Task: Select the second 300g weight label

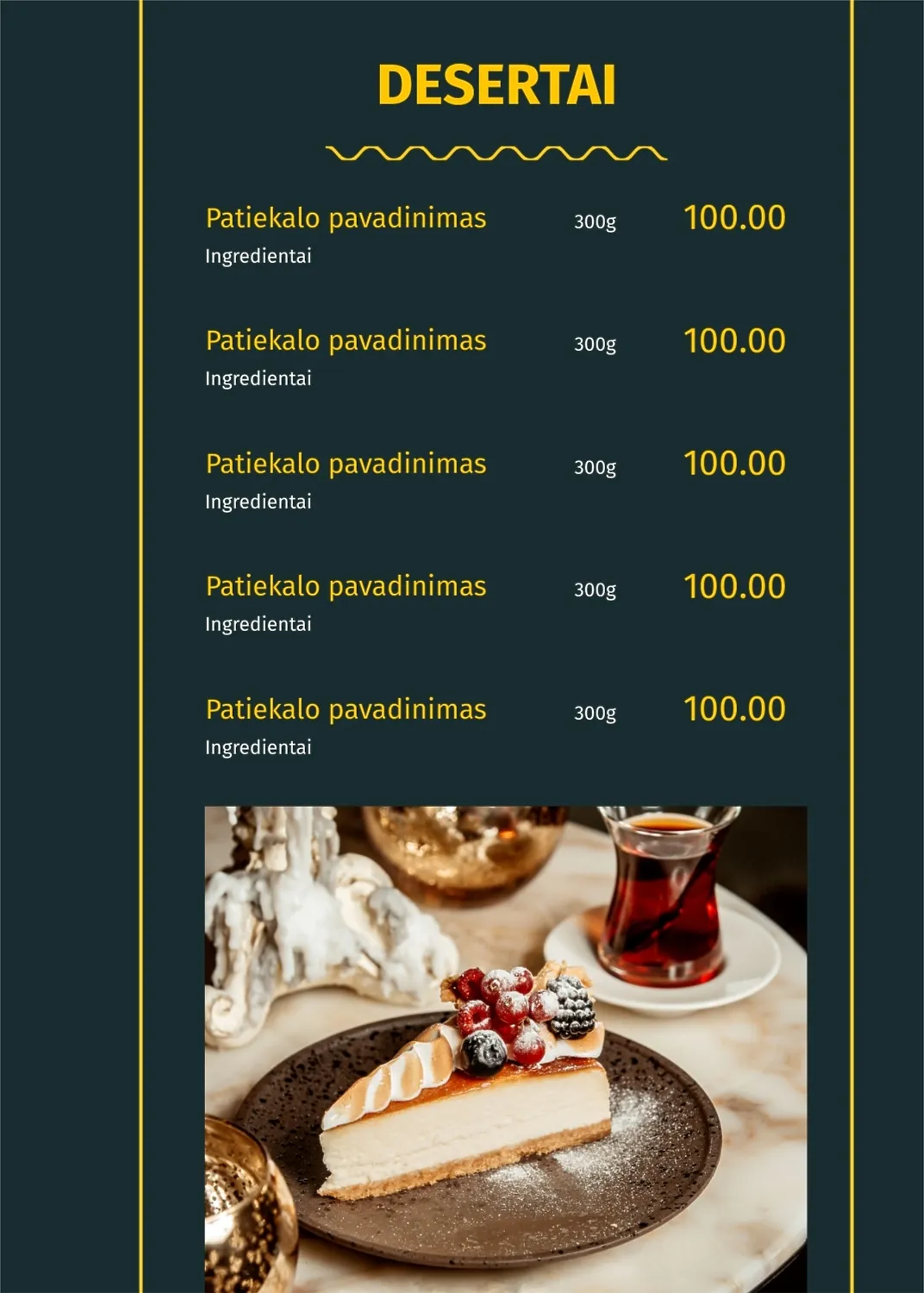Action: click(595, 344)
